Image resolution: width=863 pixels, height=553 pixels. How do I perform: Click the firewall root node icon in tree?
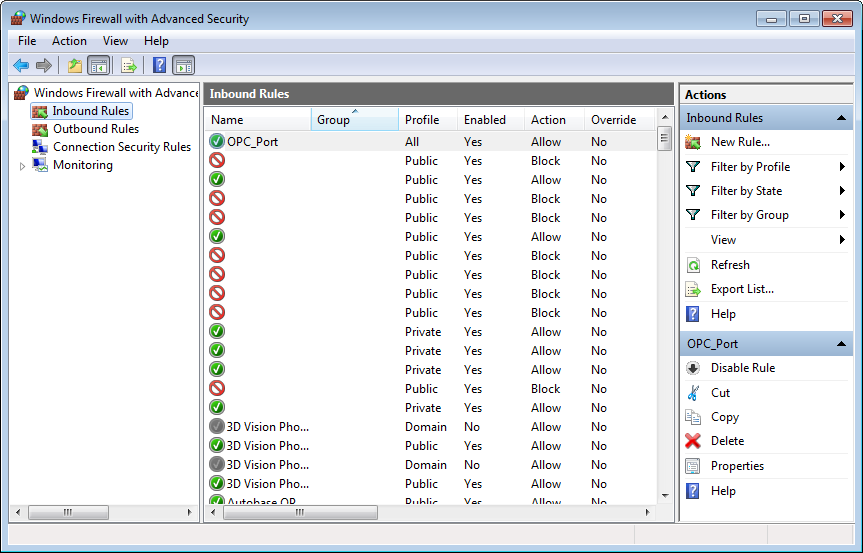pyautogui.click(x=21, y=92)
